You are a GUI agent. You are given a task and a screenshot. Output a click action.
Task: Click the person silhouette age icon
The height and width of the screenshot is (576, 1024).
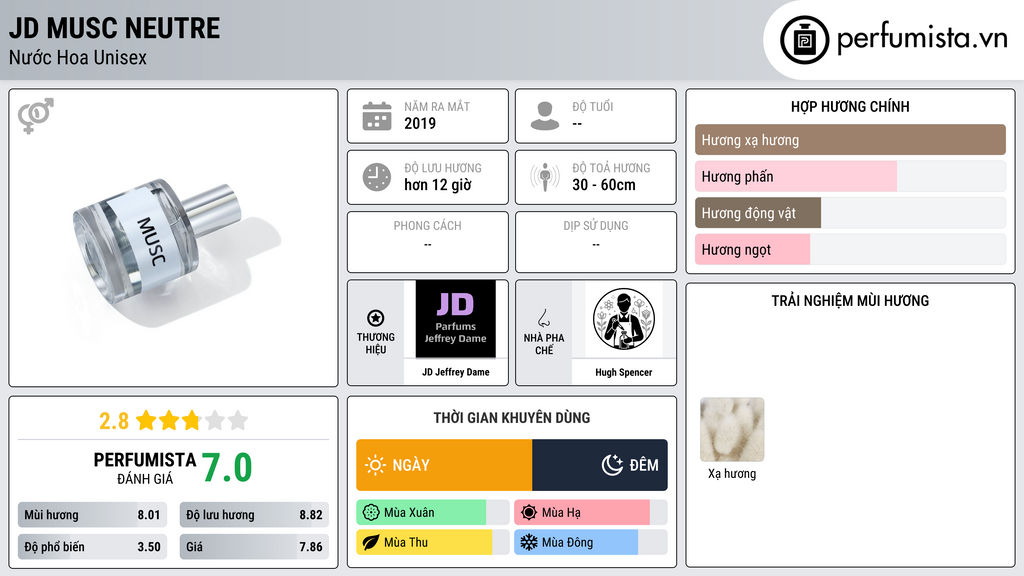click(545, 116)
